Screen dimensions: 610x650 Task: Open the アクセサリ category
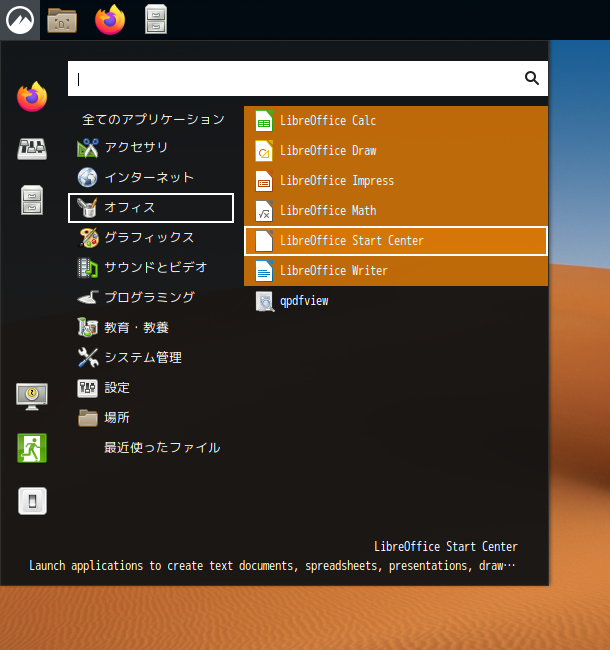click(151, 148)
